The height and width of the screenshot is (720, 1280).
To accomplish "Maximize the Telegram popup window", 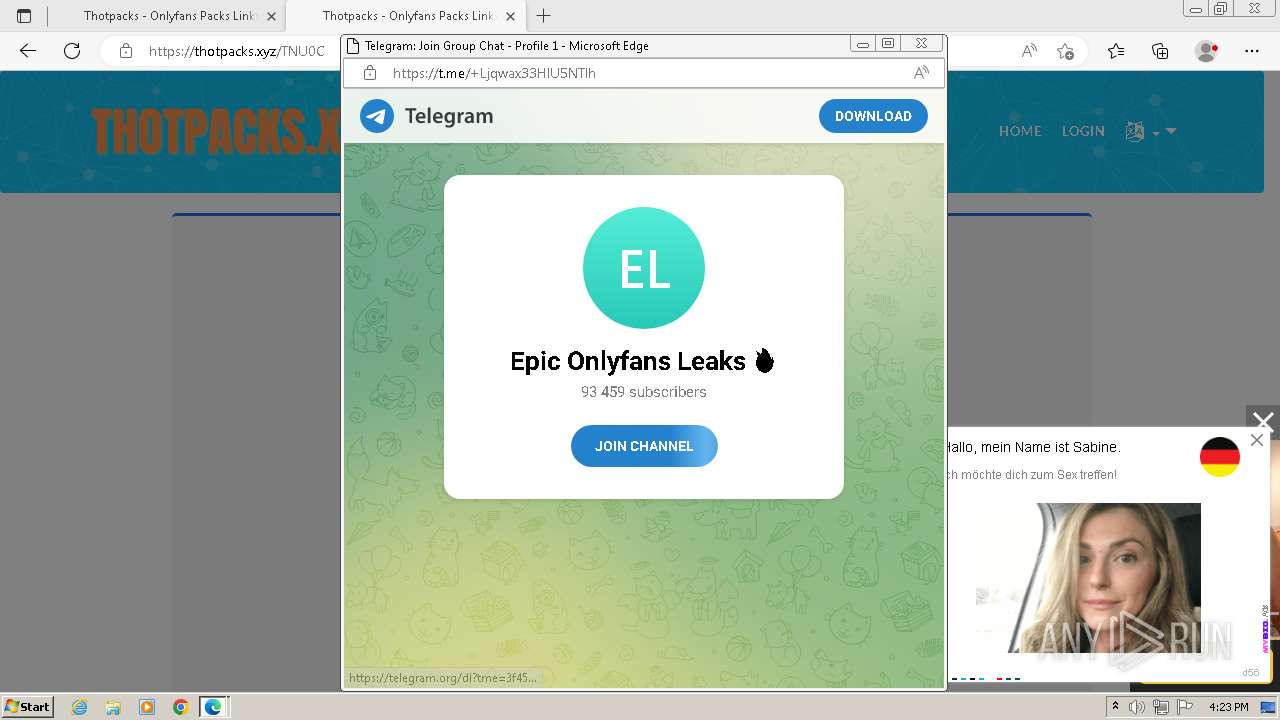I will coord(888,44).
